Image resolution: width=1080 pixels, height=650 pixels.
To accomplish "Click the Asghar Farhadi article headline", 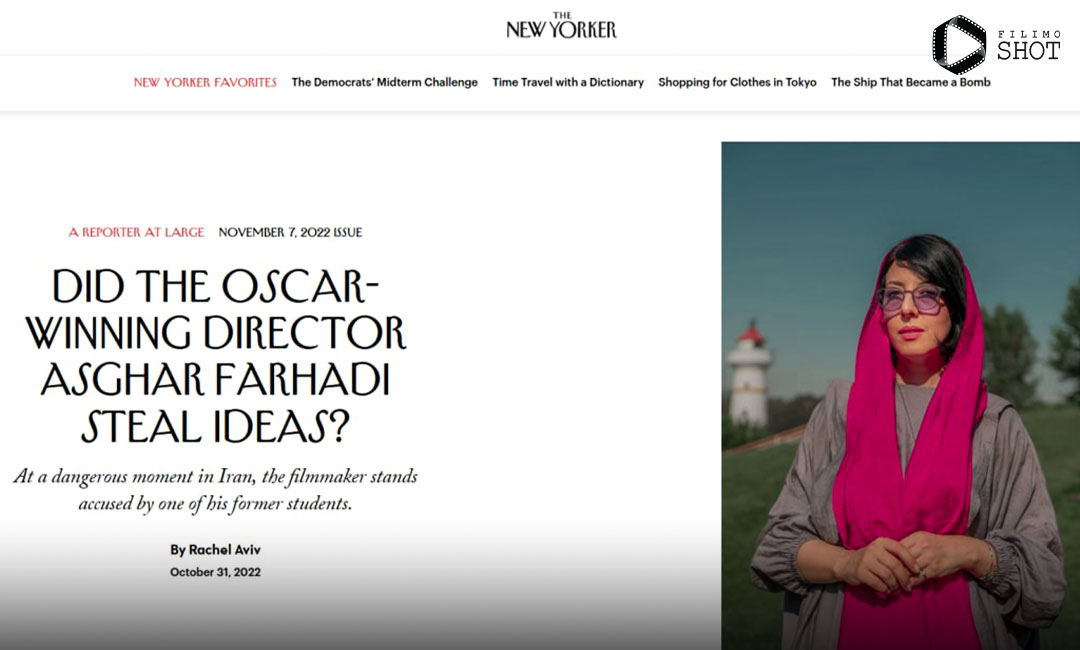I will [x=216, y=356].
